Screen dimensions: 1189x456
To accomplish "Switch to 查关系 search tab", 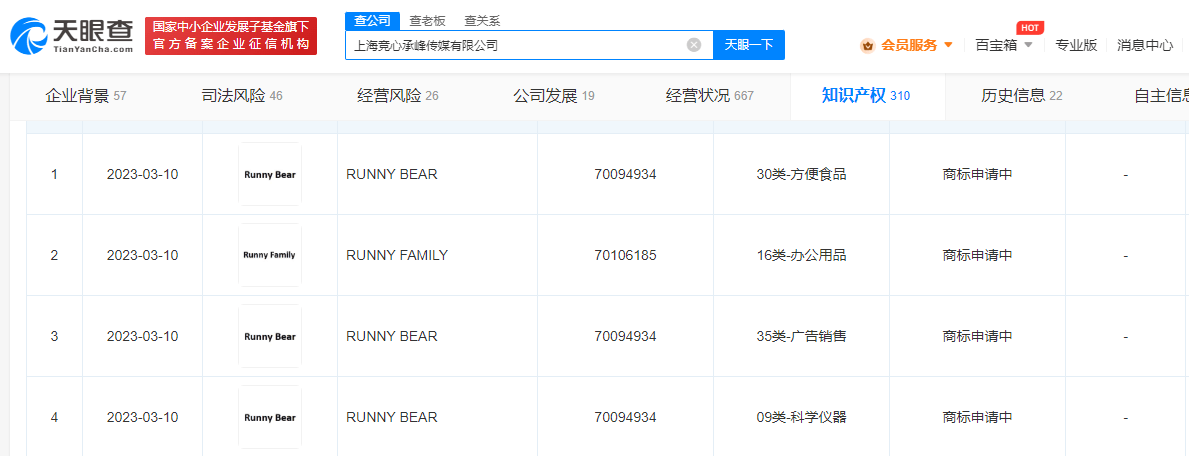I will tap(482, 20).
